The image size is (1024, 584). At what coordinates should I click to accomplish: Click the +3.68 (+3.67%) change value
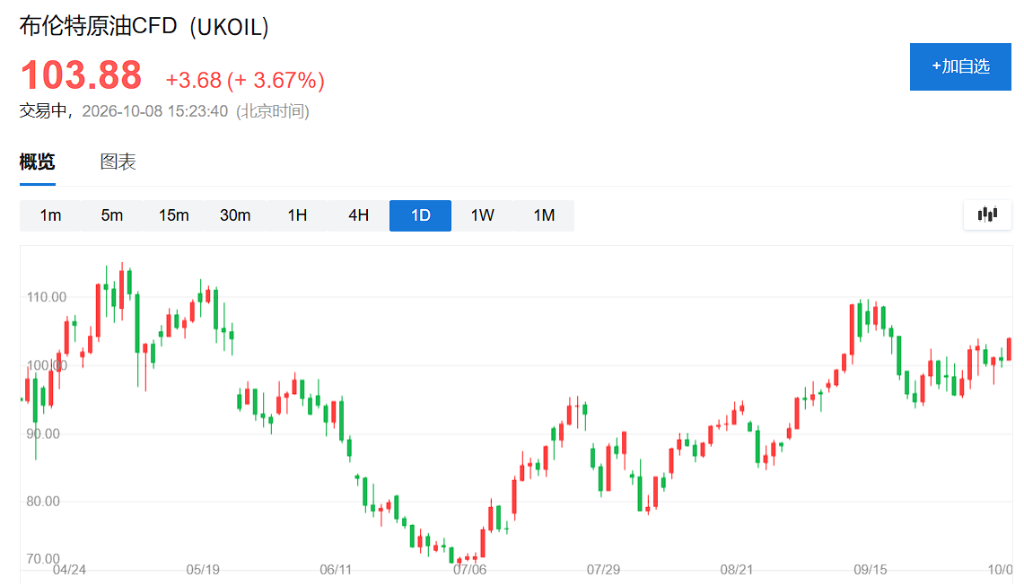[x=245, y=80]
